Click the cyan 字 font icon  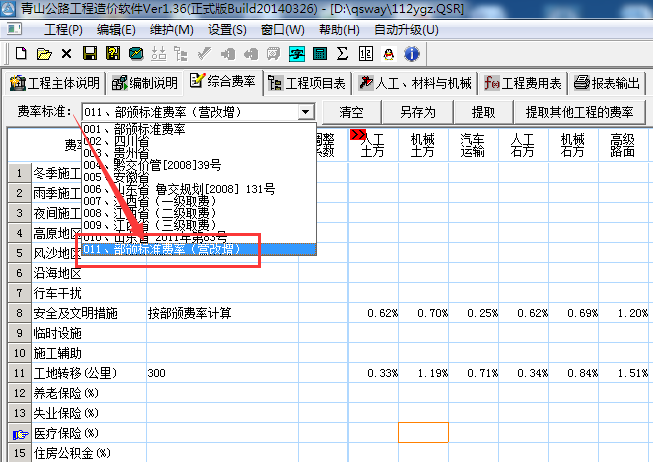(296, 53)
